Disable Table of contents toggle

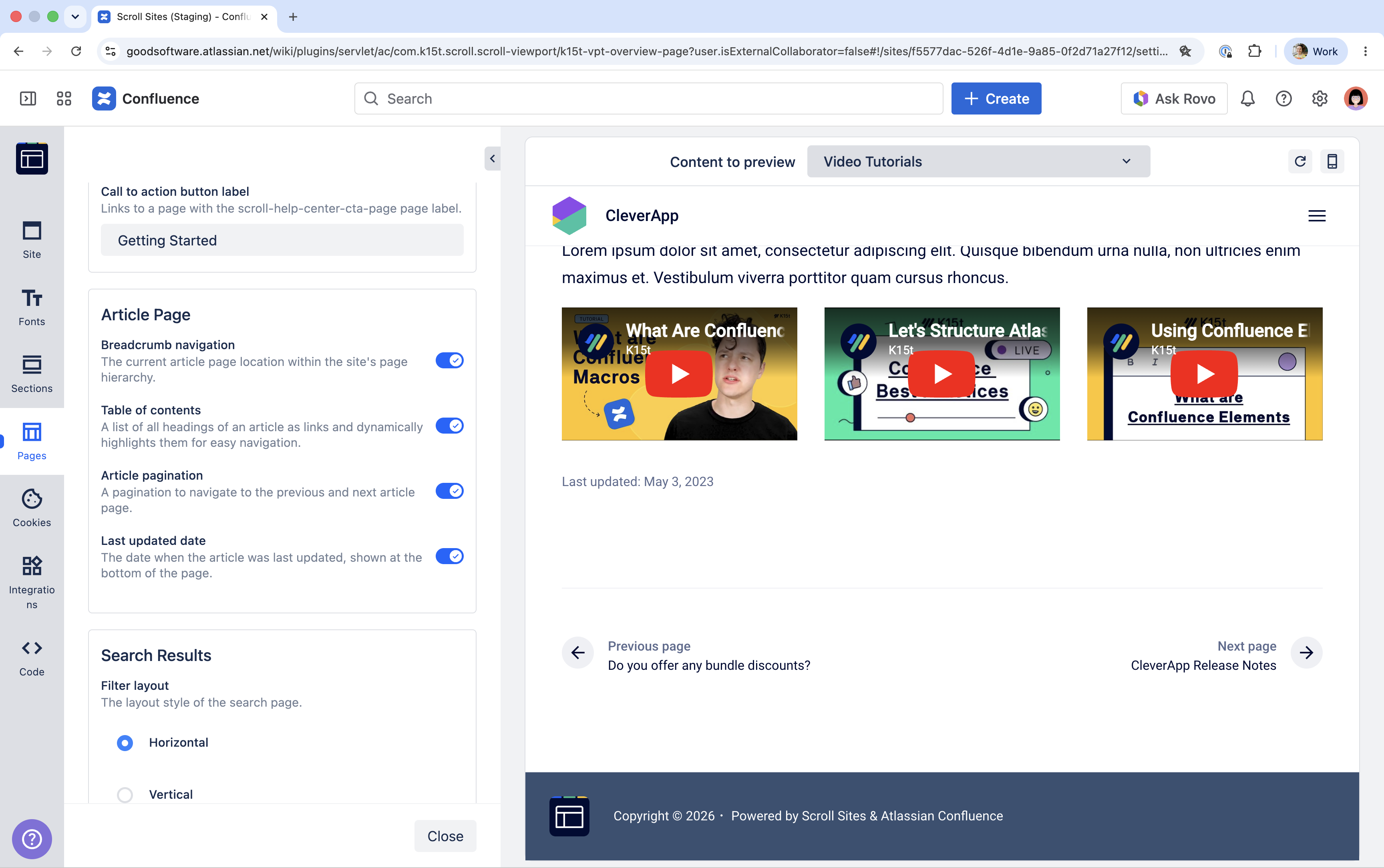tap(449, 426)
